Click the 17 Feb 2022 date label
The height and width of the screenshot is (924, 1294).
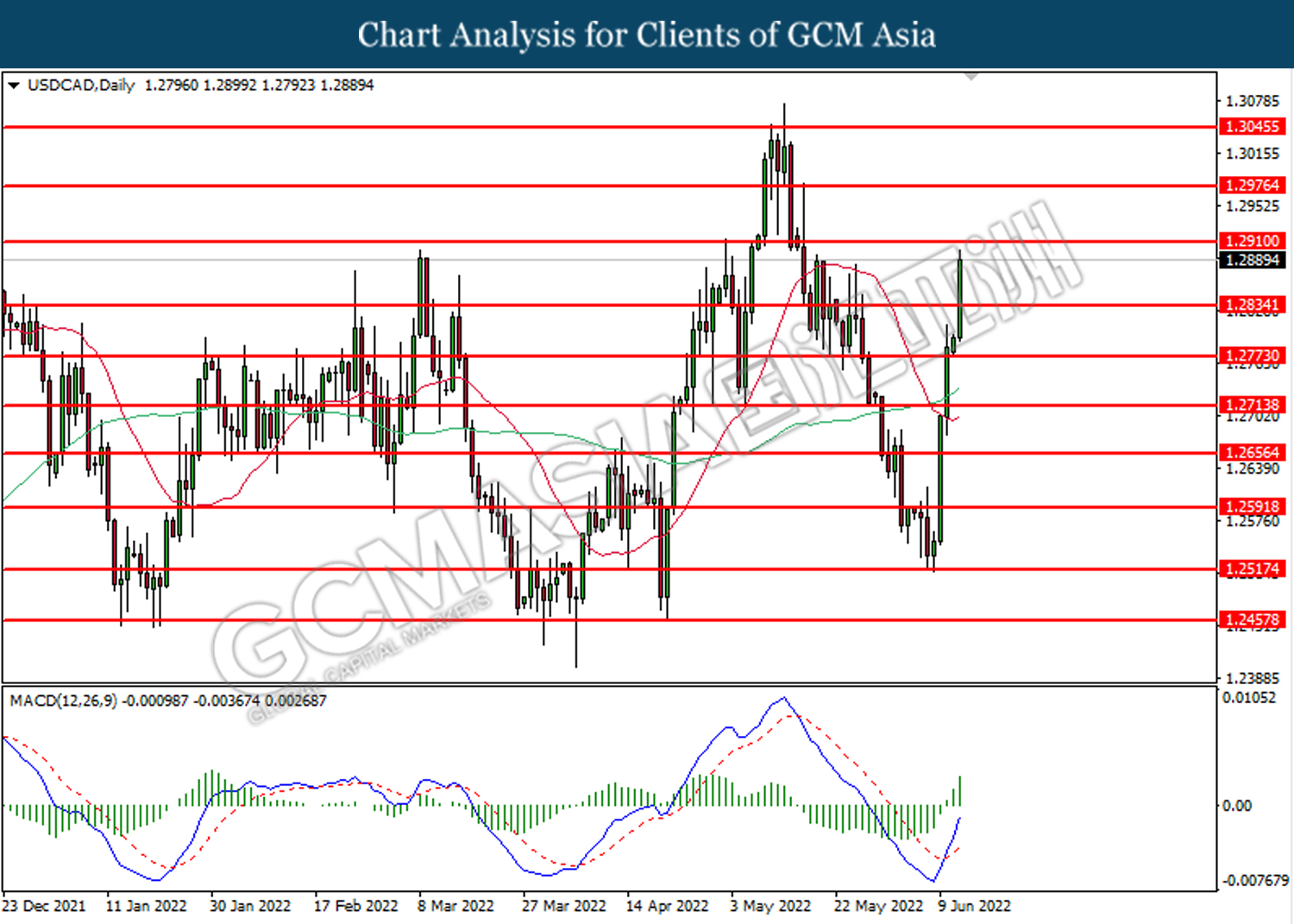pyautogui.click(x=355, y=906)
